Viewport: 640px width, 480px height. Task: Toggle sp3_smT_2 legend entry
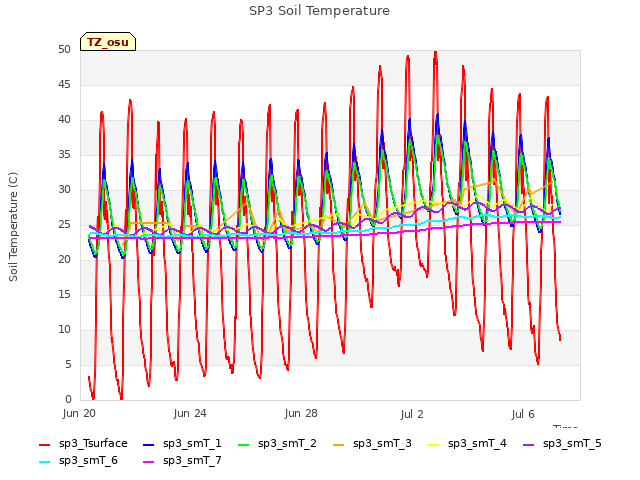click(277, 444)
